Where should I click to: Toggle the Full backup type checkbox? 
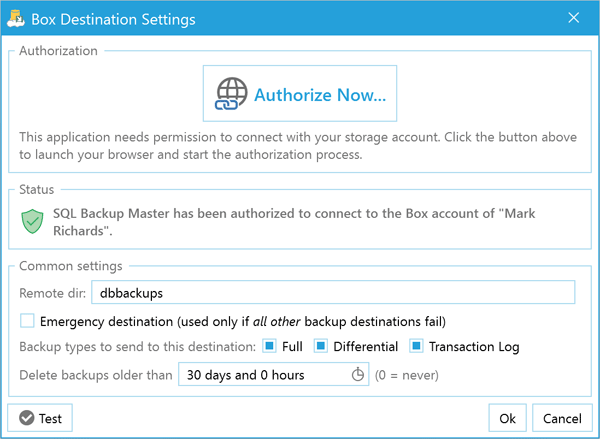pyautogui.click(x=269, y=346)
